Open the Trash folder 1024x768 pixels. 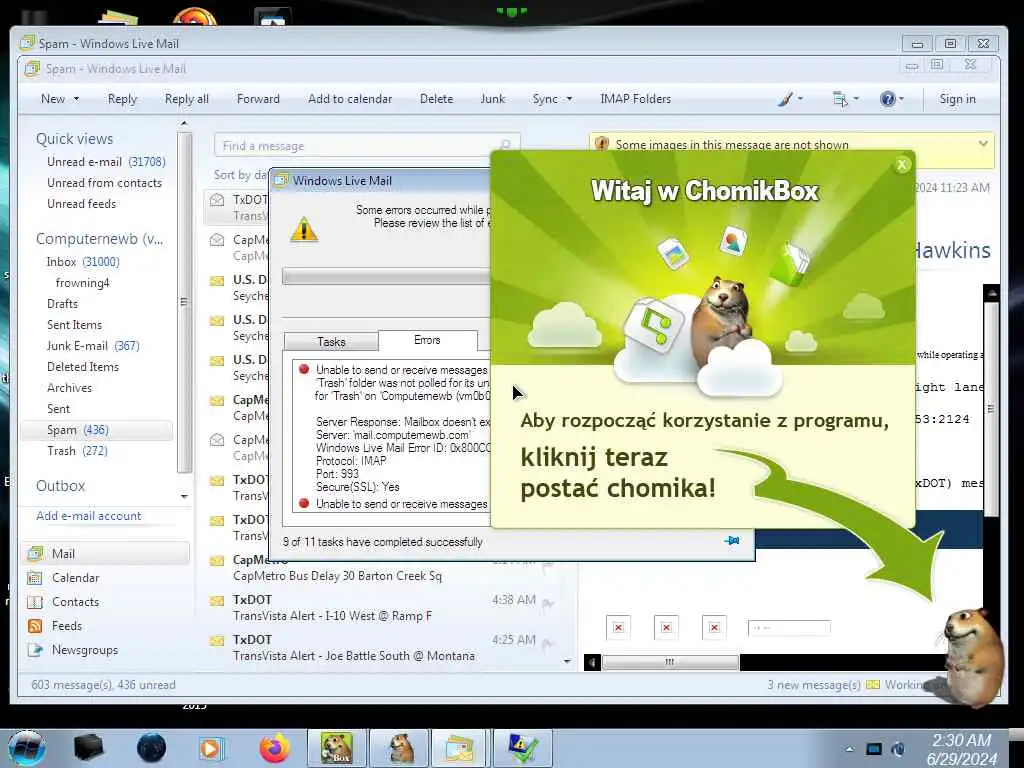click(77, 451)
